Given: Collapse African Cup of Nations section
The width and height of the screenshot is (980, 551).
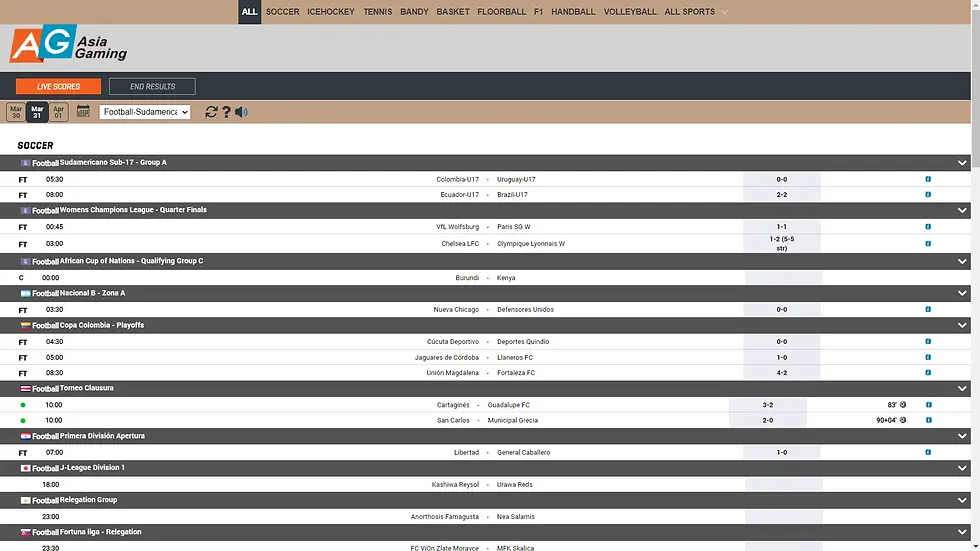Looking at the screenshot, I should pos(962,262).
